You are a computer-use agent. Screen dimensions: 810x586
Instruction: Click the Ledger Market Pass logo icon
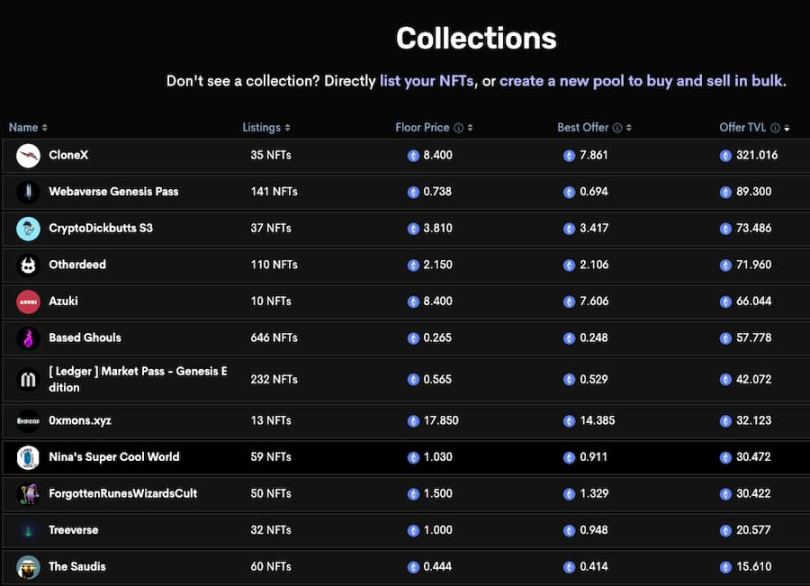coord(28,379)
